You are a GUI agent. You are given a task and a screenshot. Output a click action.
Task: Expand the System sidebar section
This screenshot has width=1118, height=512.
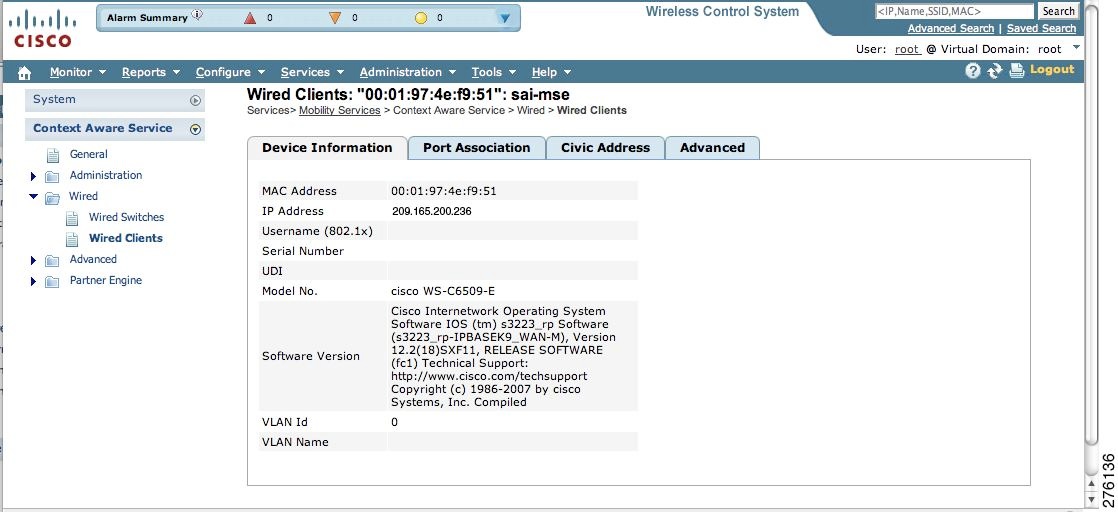(195, 101)
